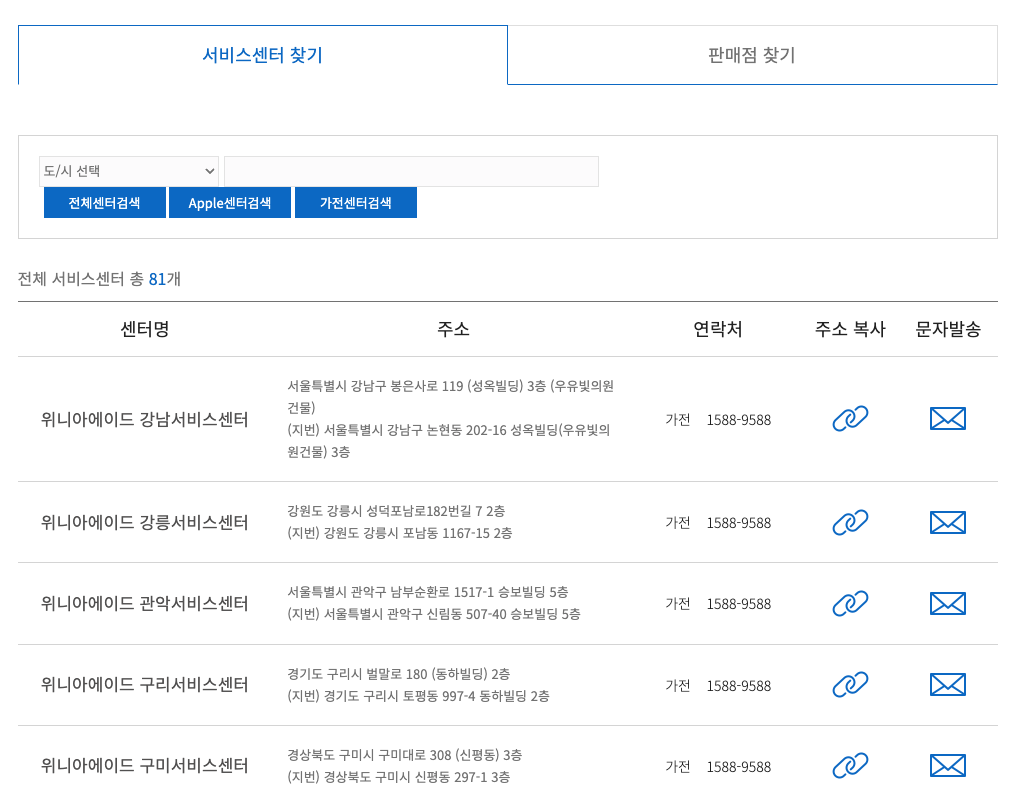The width and height of the screenshot is (1020, 802).
Task: Copy address link icon for 강릉서비스센터
Action: pos(850,522)
